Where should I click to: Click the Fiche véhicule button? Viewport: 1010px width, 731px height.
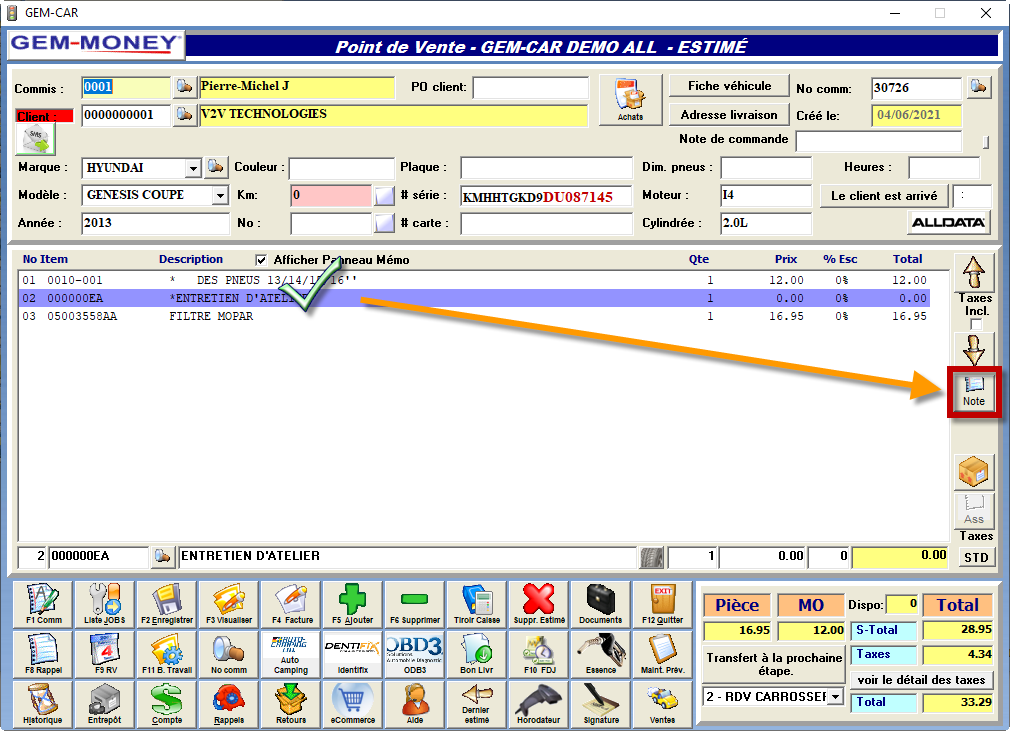pyautogui.click(x=729, y=86)
